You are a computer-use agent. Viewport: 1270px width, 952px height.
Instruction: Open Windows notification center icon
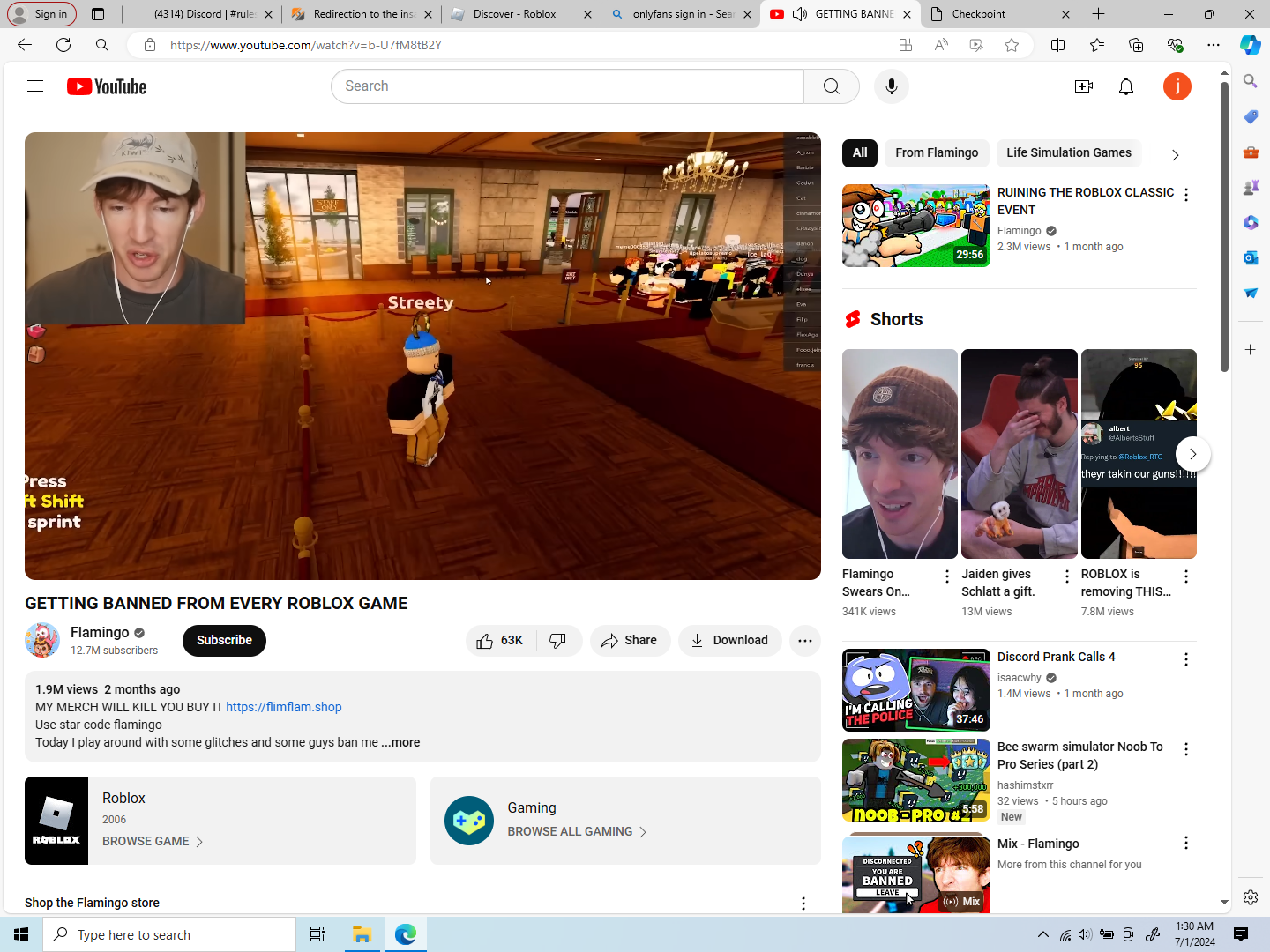(1241, 934)
